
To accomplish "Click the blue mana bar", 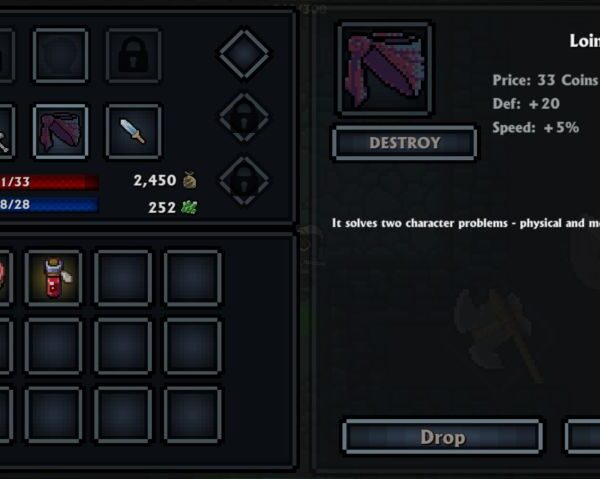I will (49, 205).
